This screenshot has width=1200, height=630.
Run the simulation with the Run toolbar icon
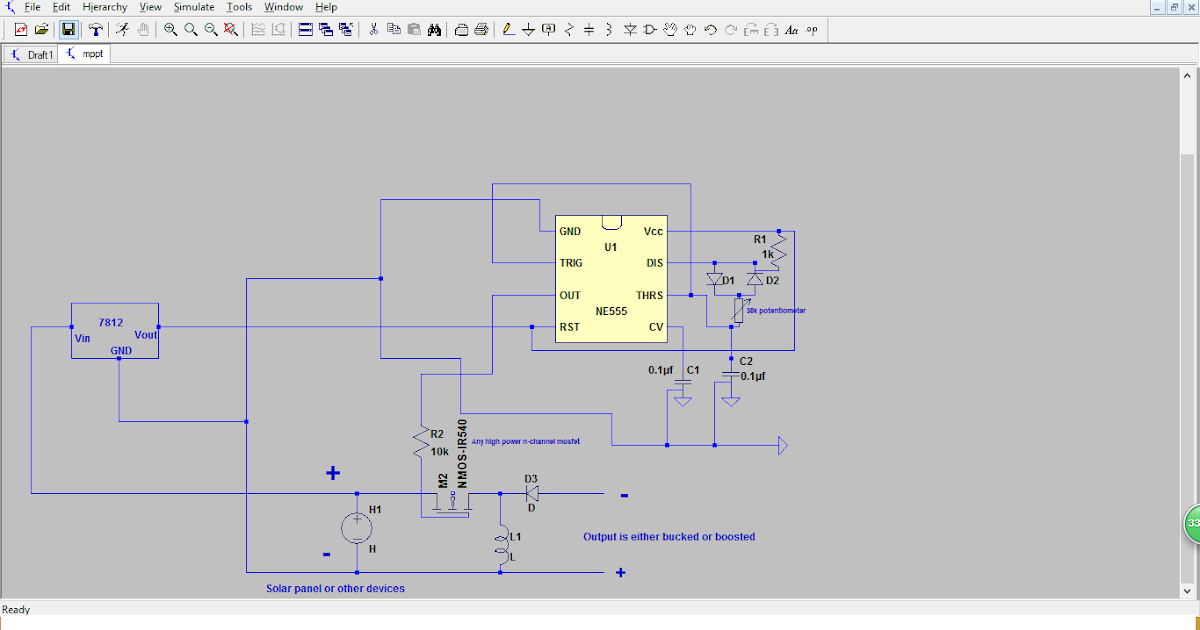click(x=122, y=29)
